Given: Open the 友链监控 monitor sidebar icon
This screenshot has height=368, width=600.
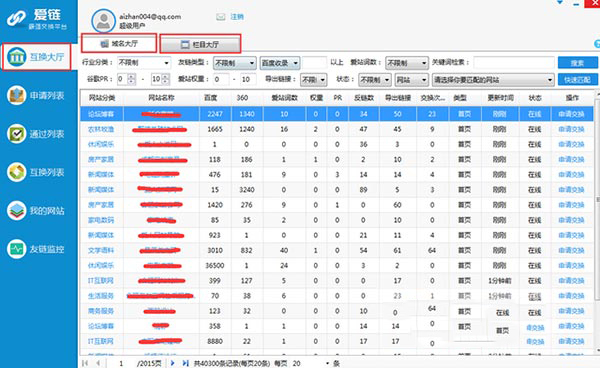Looking at the screenshot, I should 16,249.
